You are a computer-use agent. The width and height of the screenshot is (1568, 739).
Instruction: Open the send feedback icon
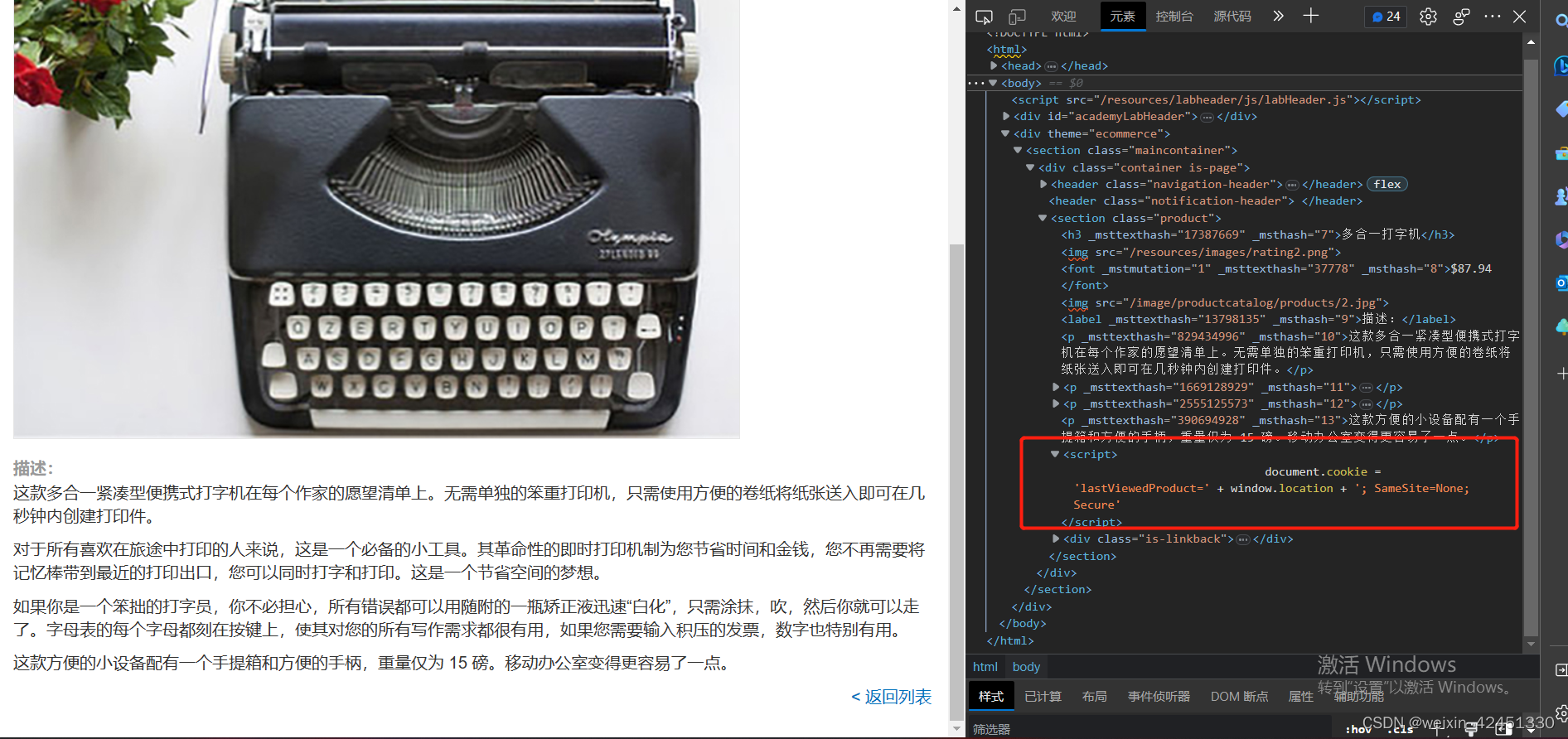point(1461,17)
